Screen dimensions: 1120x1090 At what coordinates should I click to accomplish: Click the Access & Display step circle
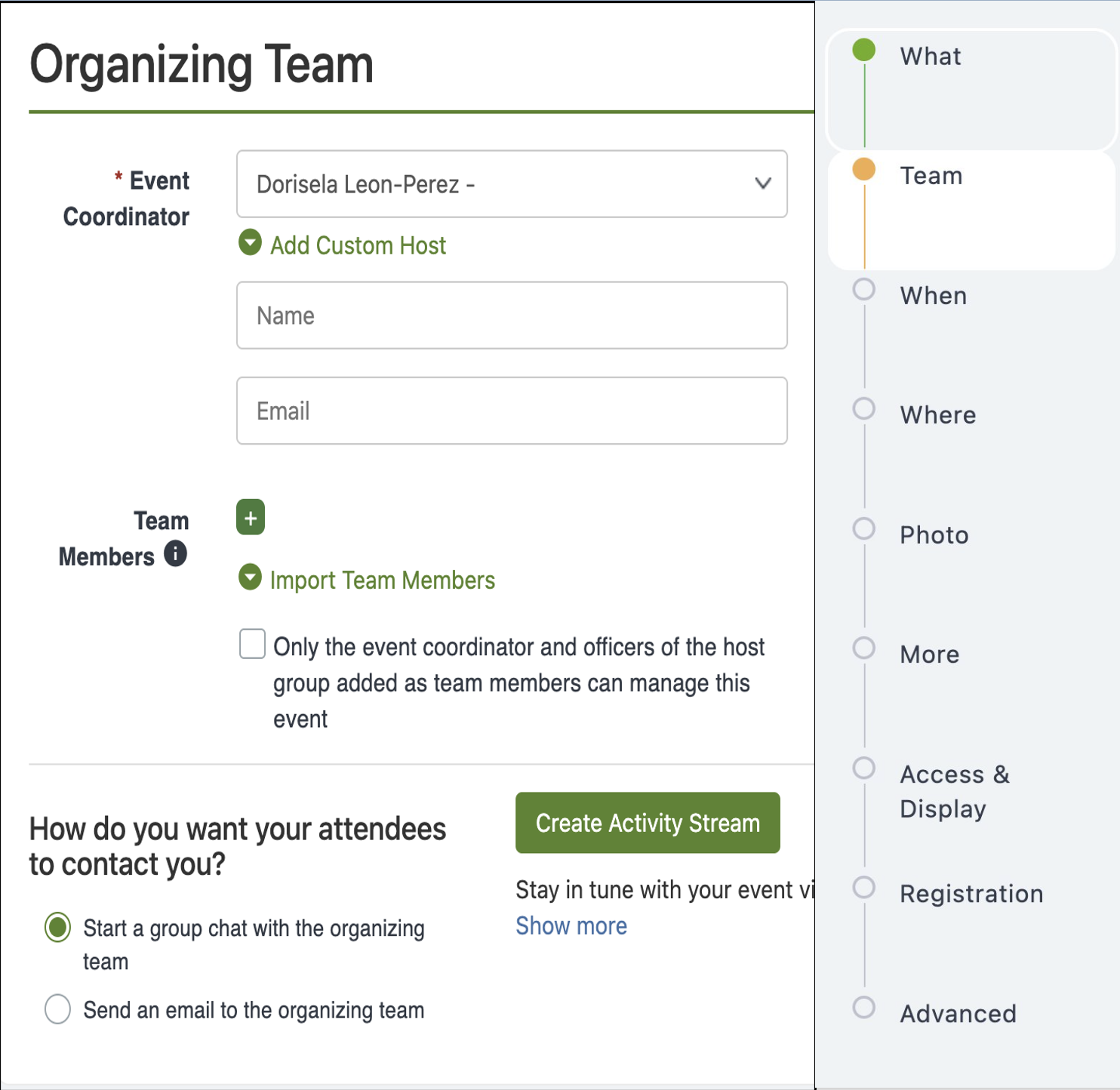(x=863, y=768)
